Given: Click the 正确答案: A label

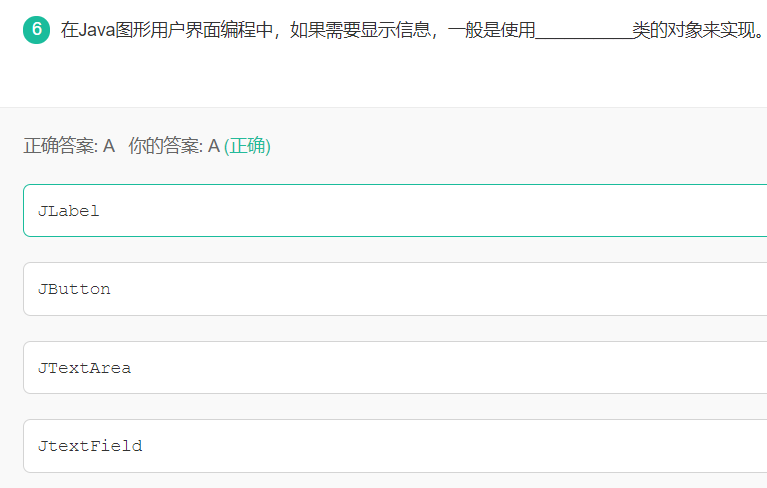Looking at the screenshot, I should point(69,146).
